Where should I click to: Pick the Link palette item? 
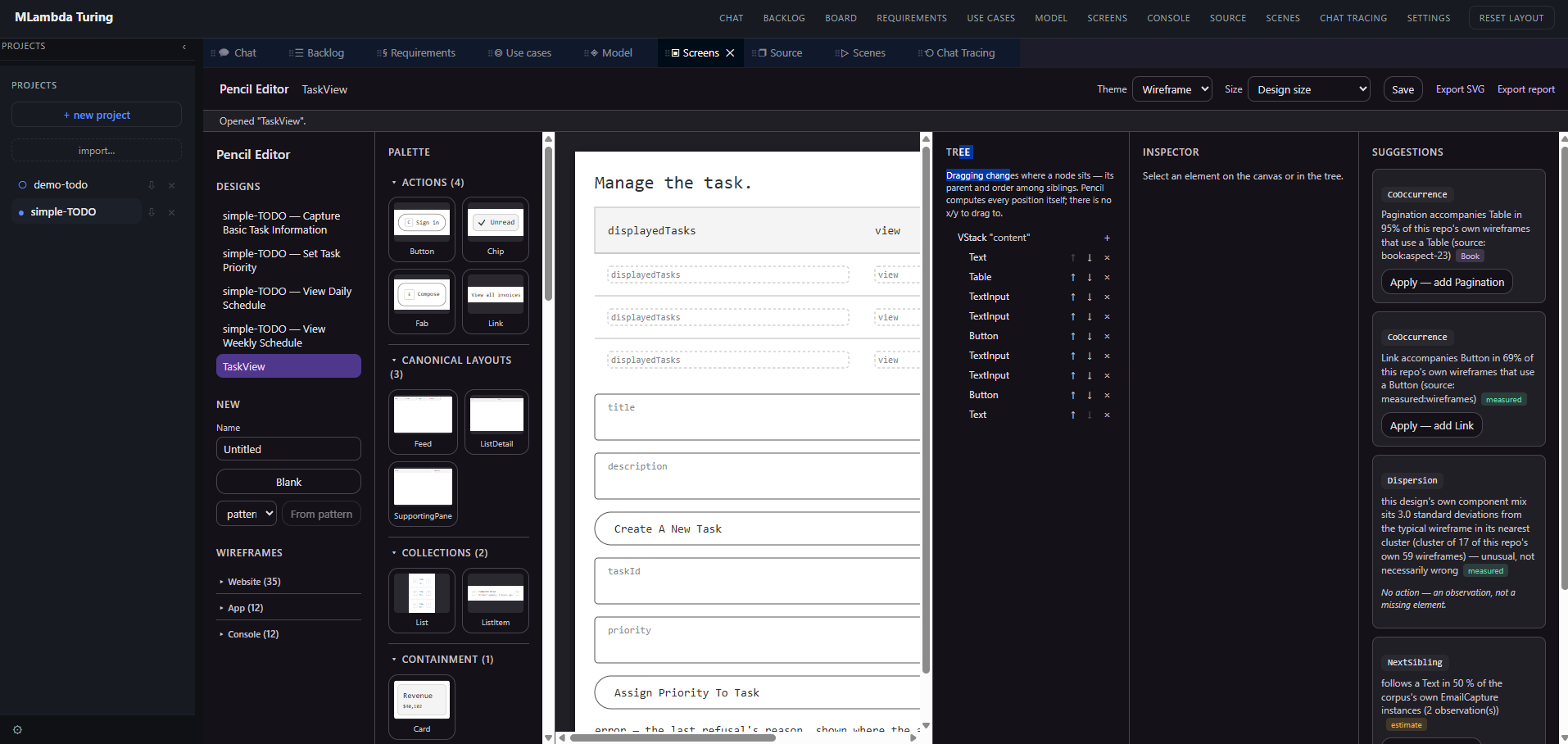pos(496,302)
